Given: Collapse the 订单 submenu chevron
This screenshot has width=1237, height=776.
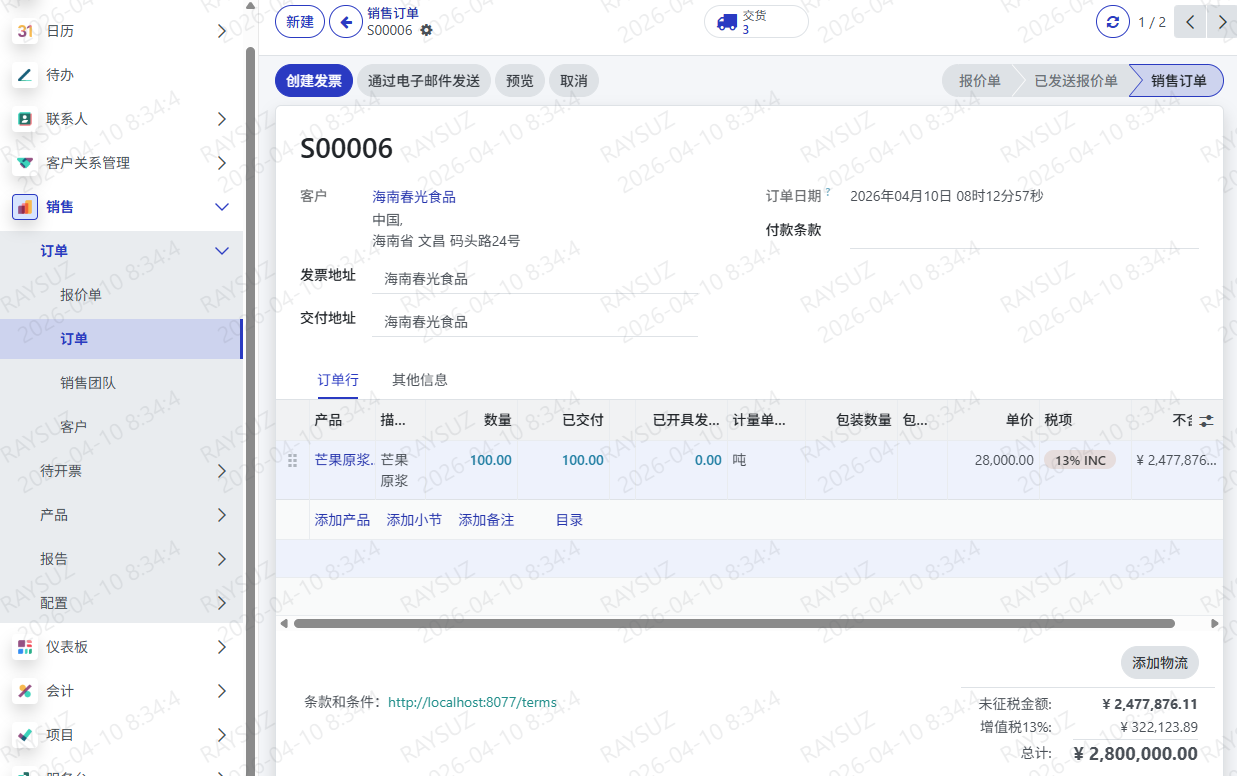Looking at the screenshot, I should [x=222, y=251].
